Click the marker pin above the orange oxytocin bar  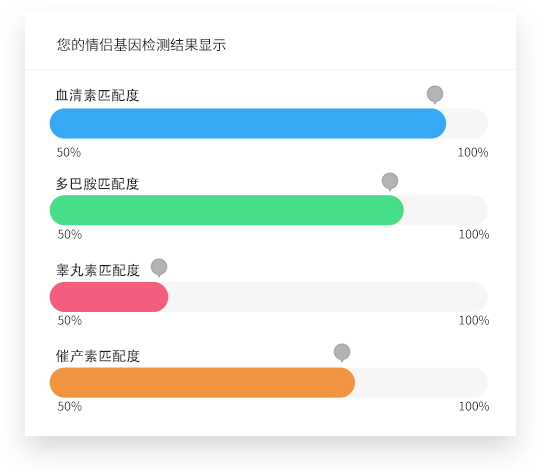point(342,352)
